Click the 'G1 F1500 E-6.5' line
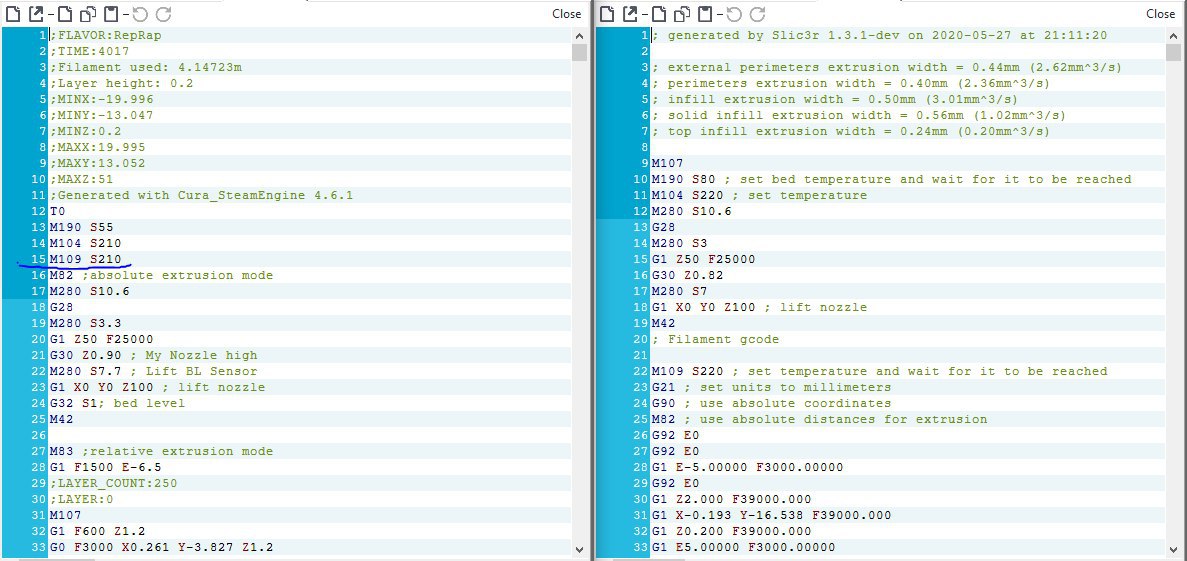 click(x=105, y=467)
